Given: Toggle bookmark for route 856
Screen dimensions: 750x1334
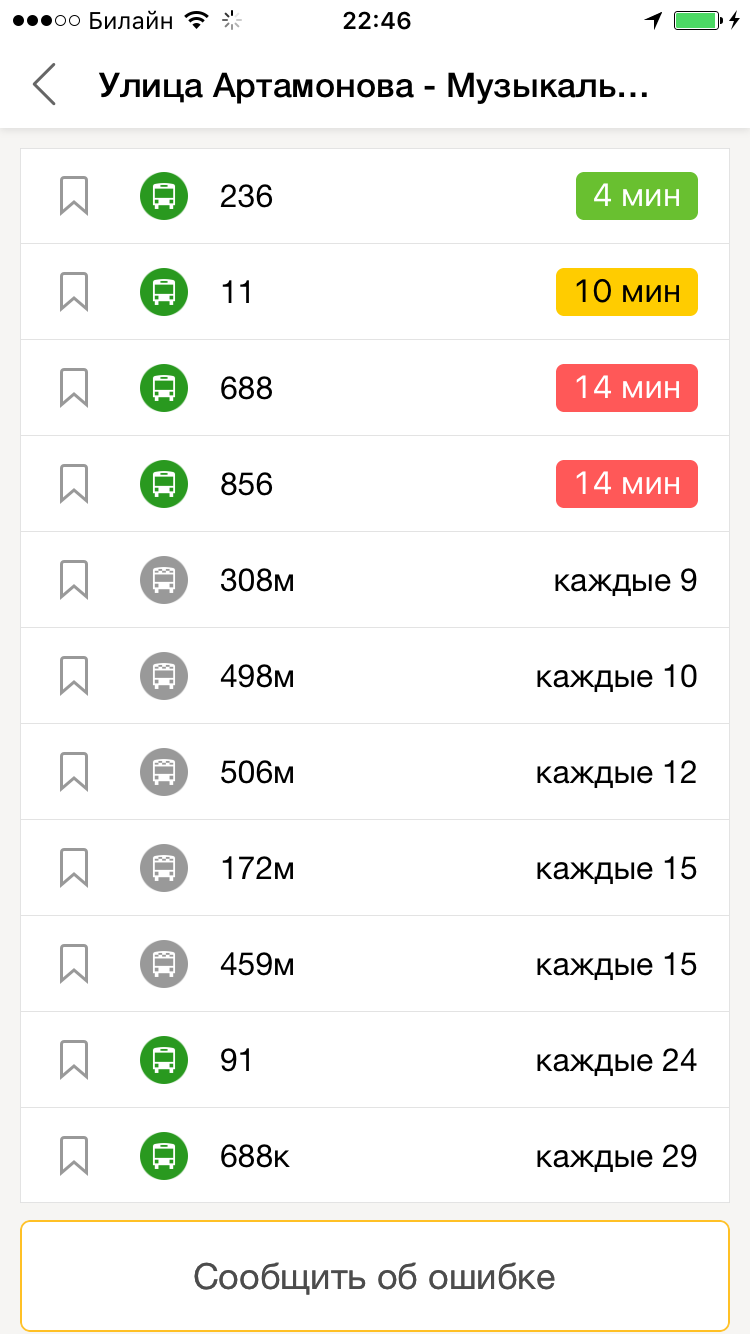Looking at the screenshot, I should tap(74, 484).
